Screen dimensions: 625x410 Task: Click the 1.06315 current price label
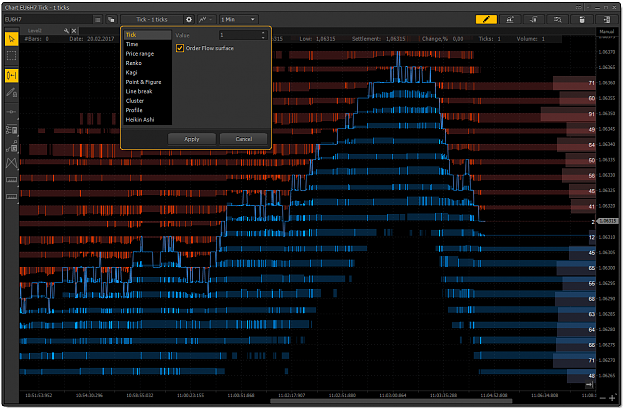[x=608, y=221]
